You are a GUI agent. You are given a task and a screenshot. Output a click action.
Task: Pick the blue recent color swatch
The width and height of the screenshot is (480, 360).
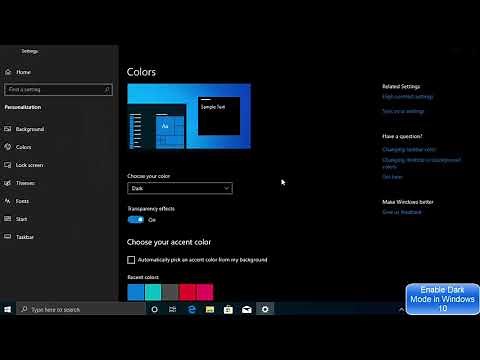[136, 292]
